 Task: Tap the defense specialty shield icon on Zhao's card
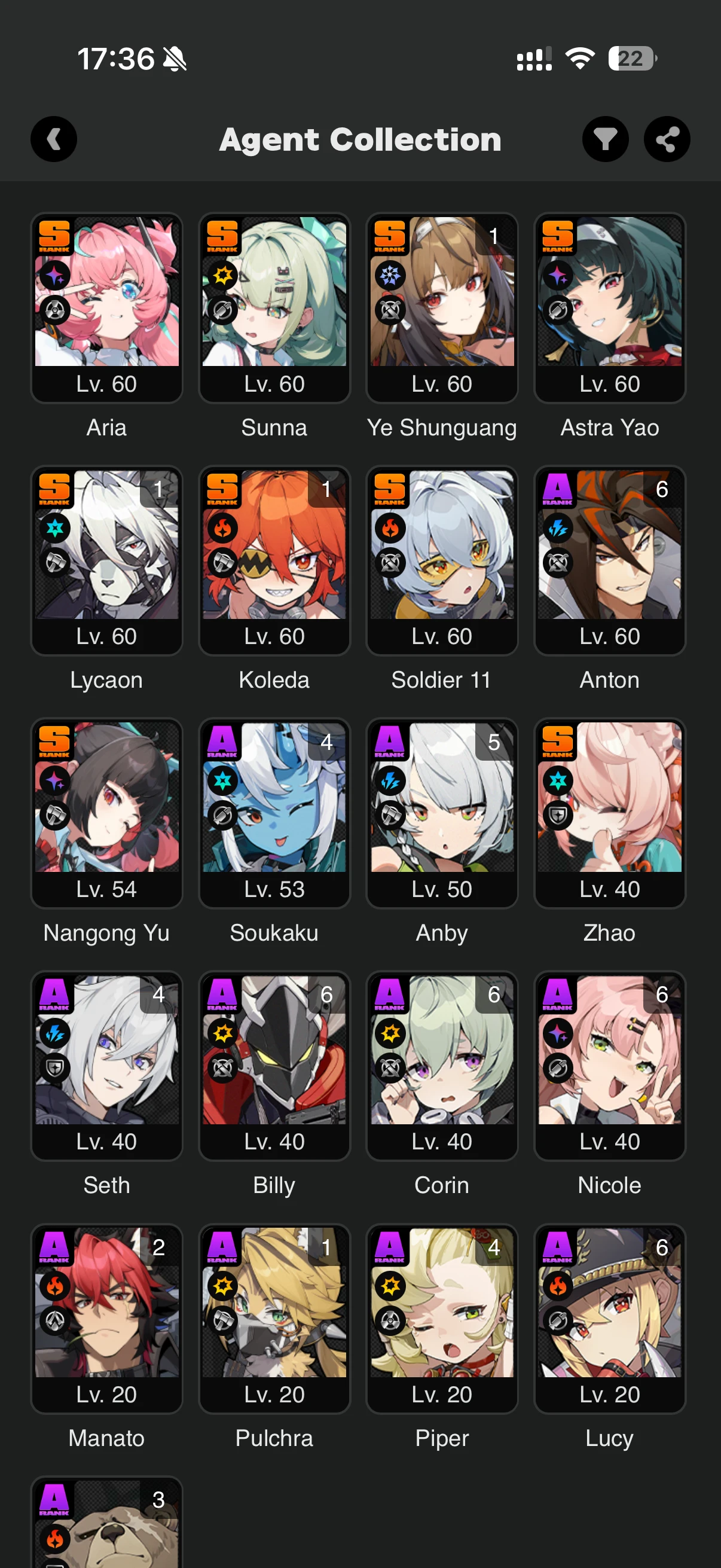(558, 815)
